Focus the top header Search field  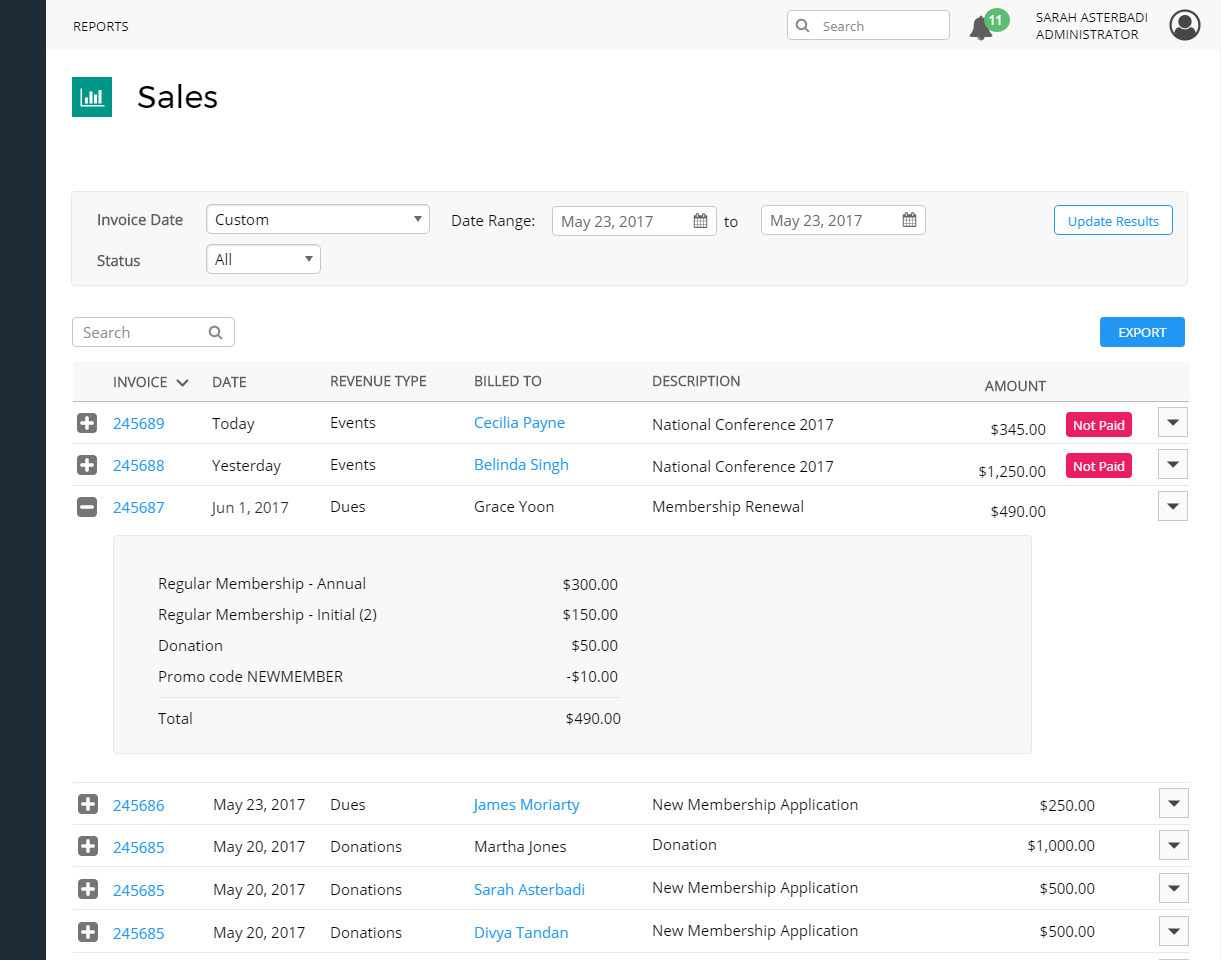868,25
